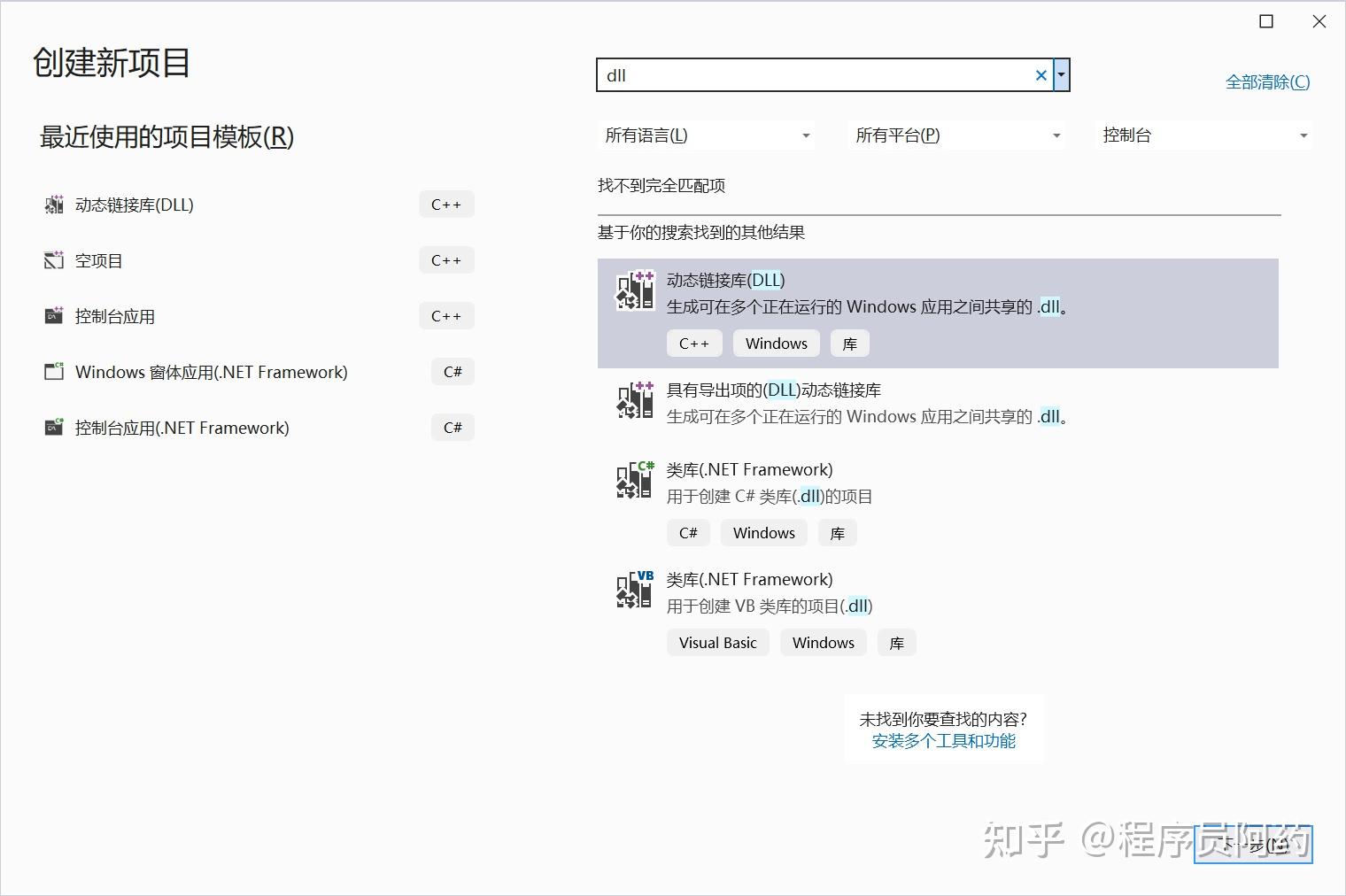Select the Windows tag under C# 类库 result
This screenshot has width=1346, height=896.
pos(763,532)
